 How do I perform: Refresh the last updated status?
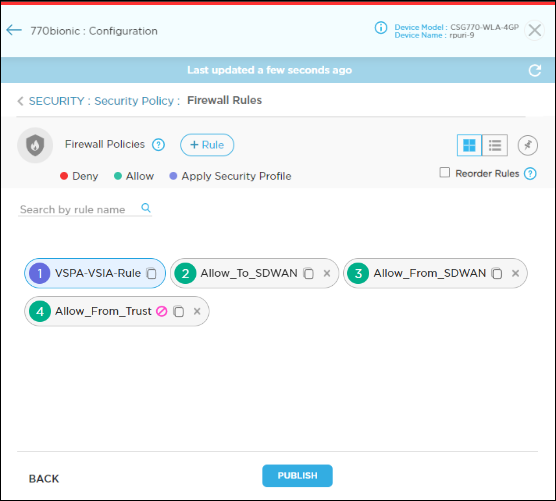(535, 70)
